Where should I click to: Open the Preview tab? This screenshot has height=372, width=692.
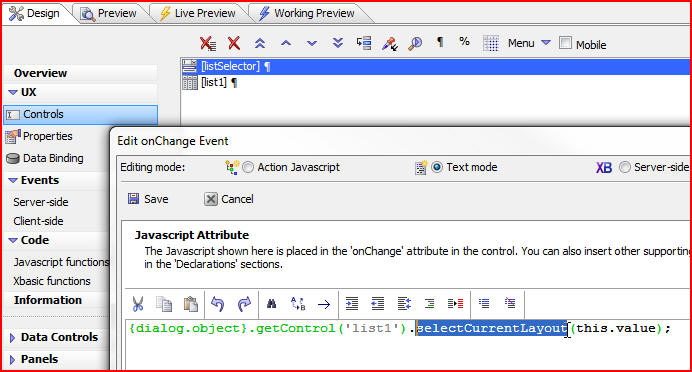click(x=109, y=14)
